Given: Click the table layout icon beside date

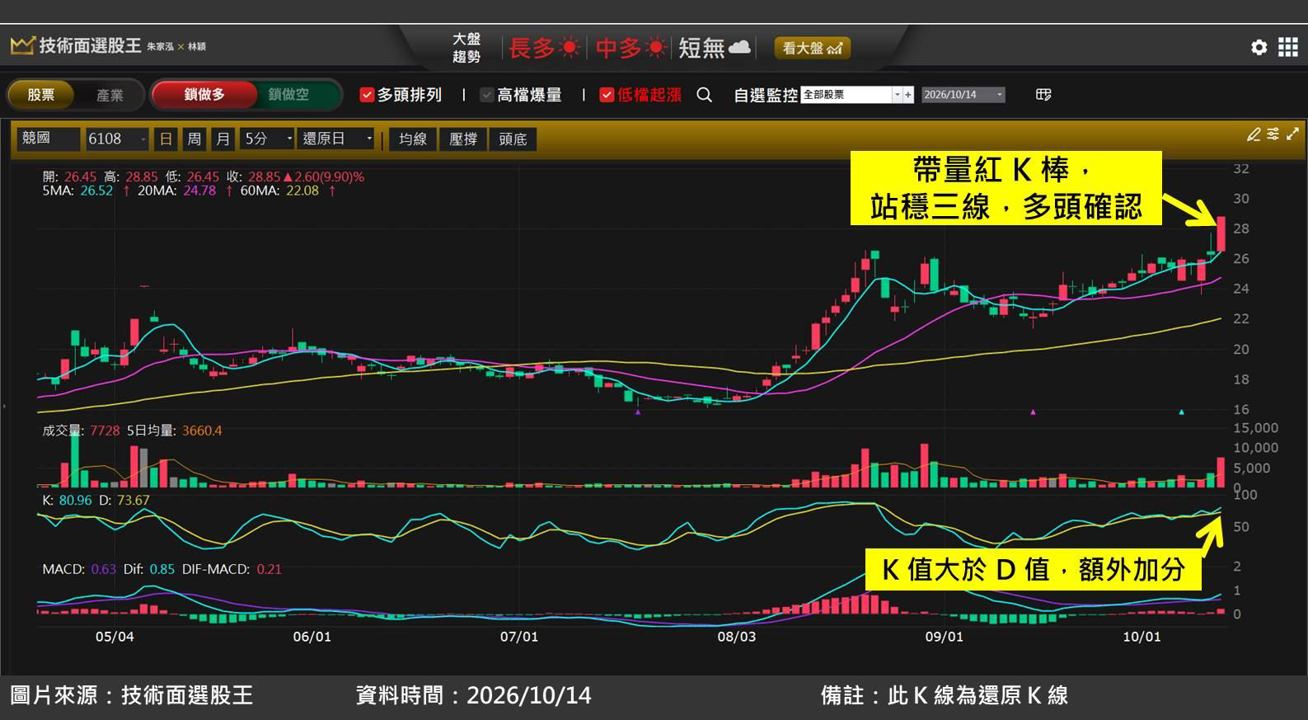Looking at the screenshot, I should tap(1043, 95).
